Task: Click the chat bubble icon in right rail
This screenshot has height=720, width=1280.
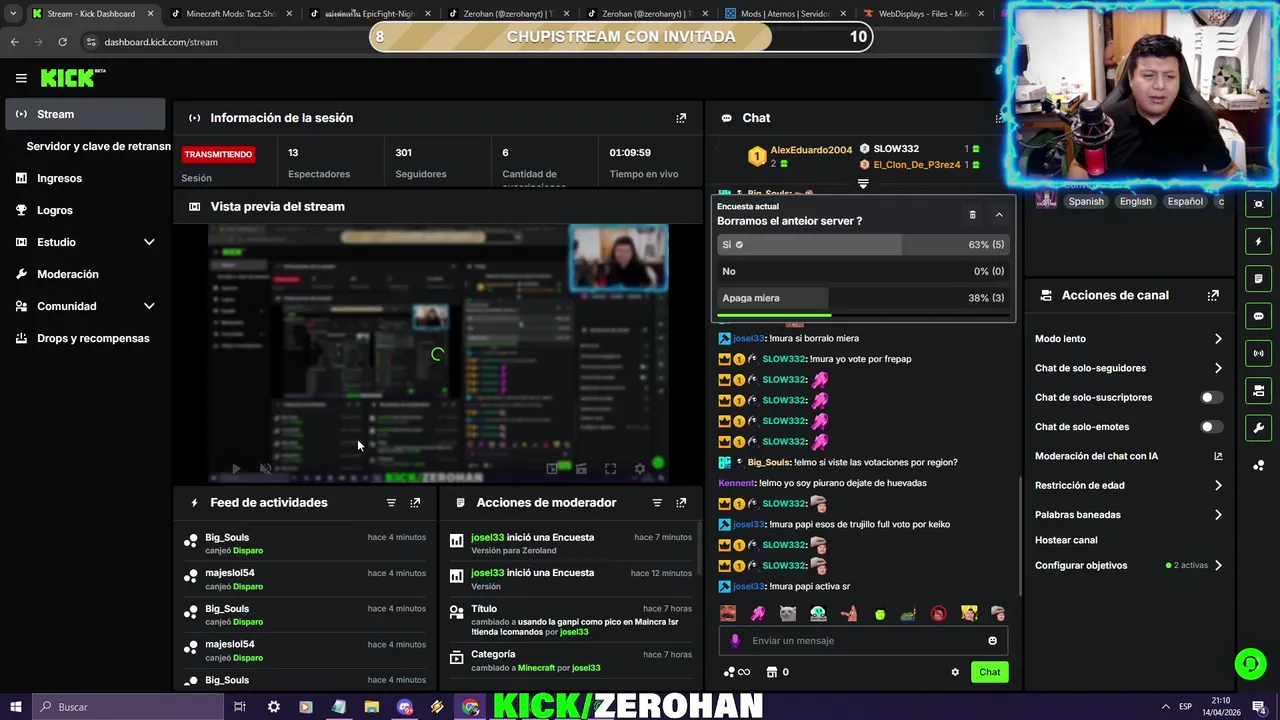Action: coord(1259,316)
